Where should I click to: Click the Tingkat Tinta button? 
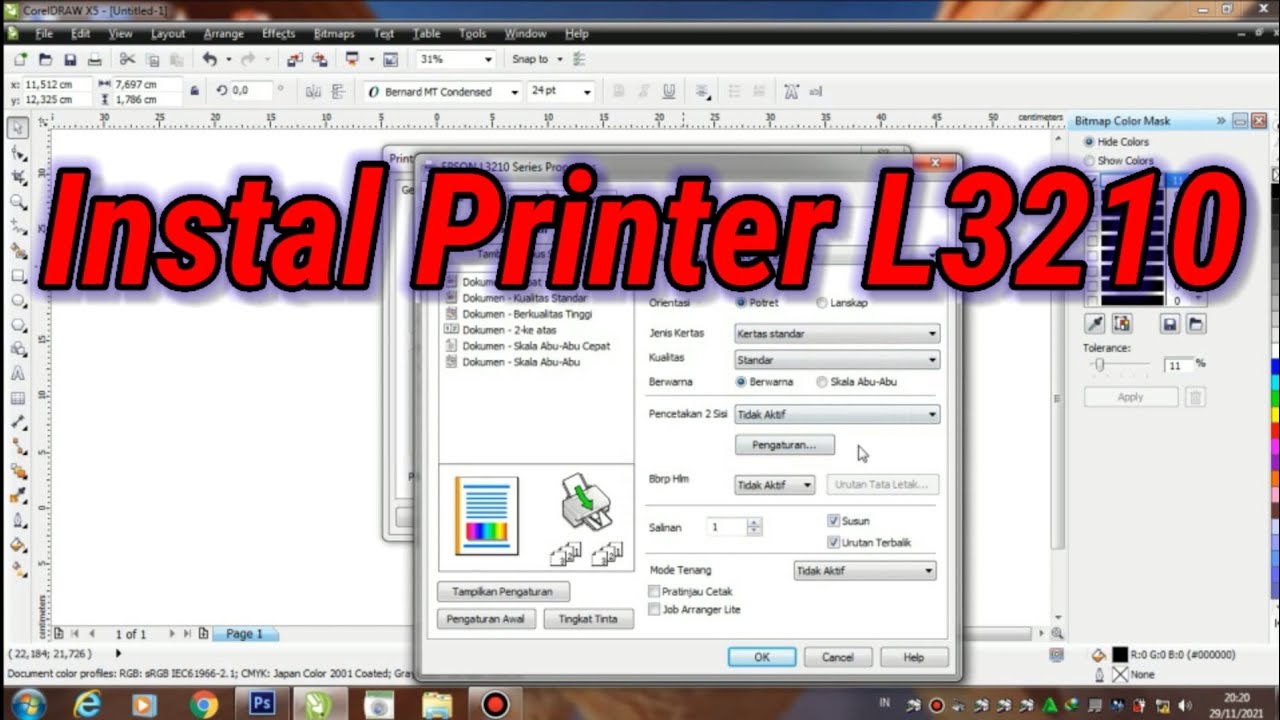[x=588, y=618]
